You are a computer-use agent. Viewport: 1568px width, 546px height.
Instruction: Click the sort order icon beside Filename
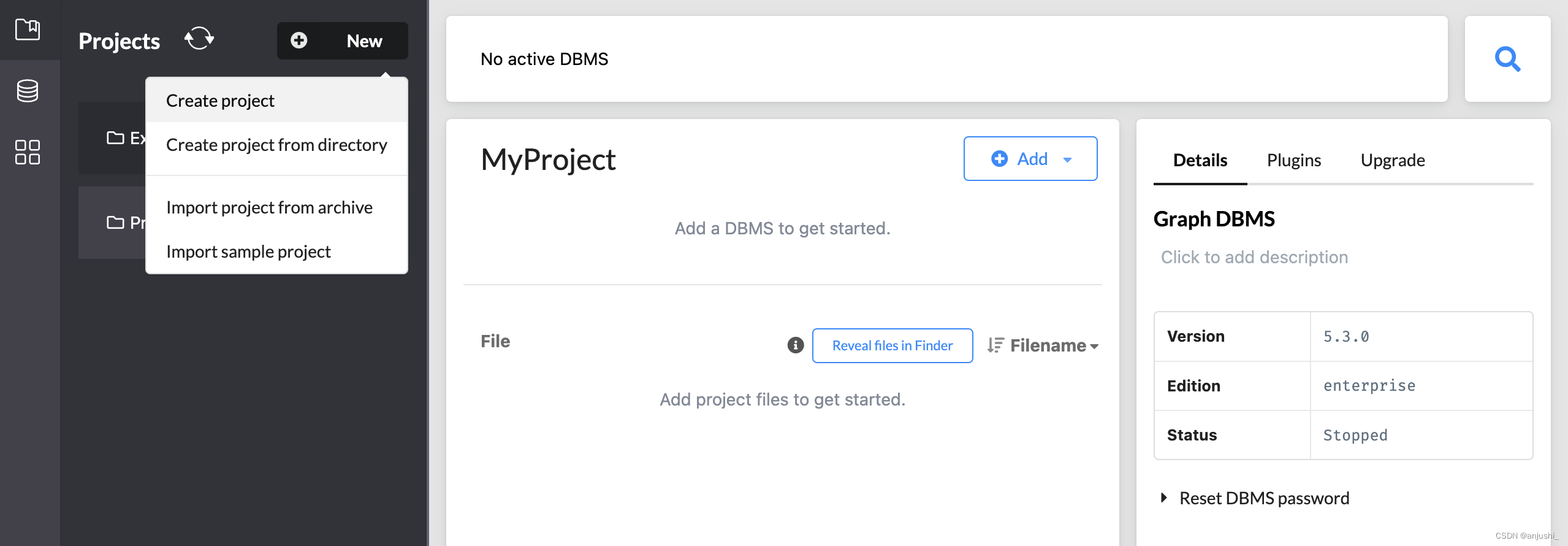pos(995,345)
